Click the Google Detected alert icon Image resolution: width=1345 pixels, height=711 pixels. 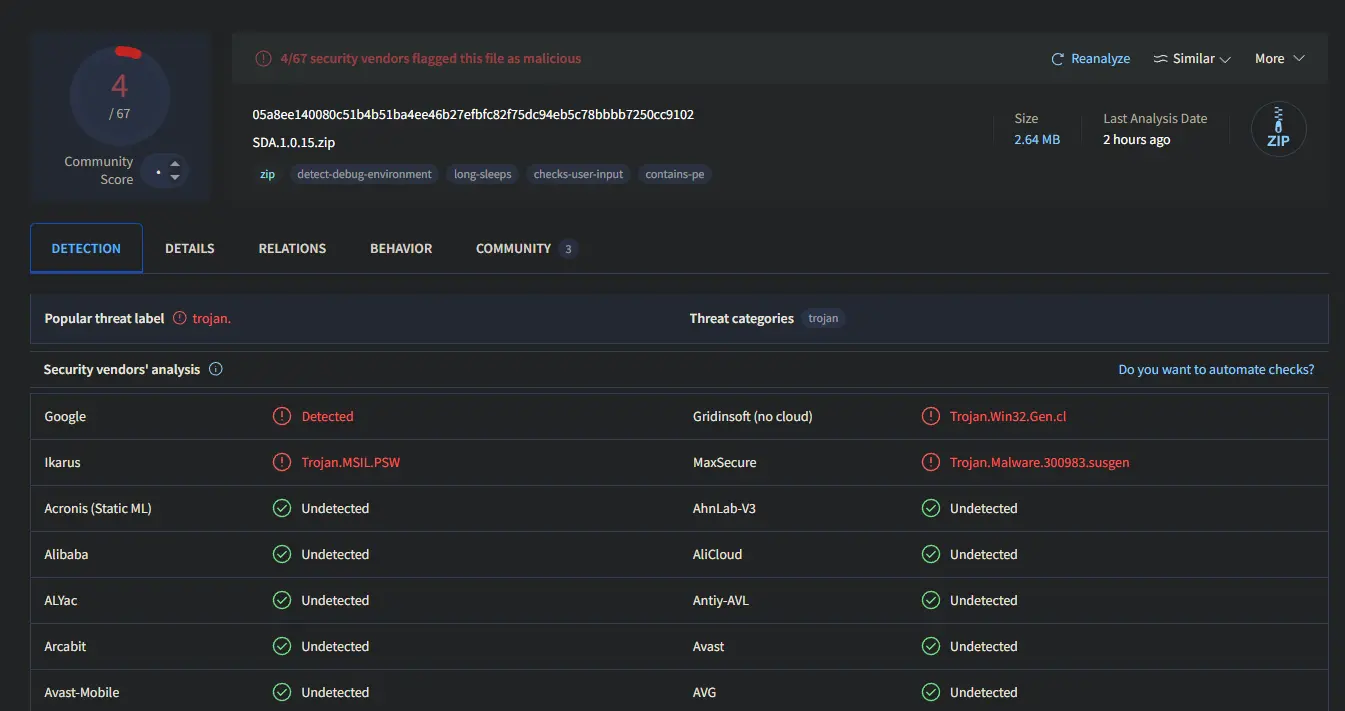282,416
